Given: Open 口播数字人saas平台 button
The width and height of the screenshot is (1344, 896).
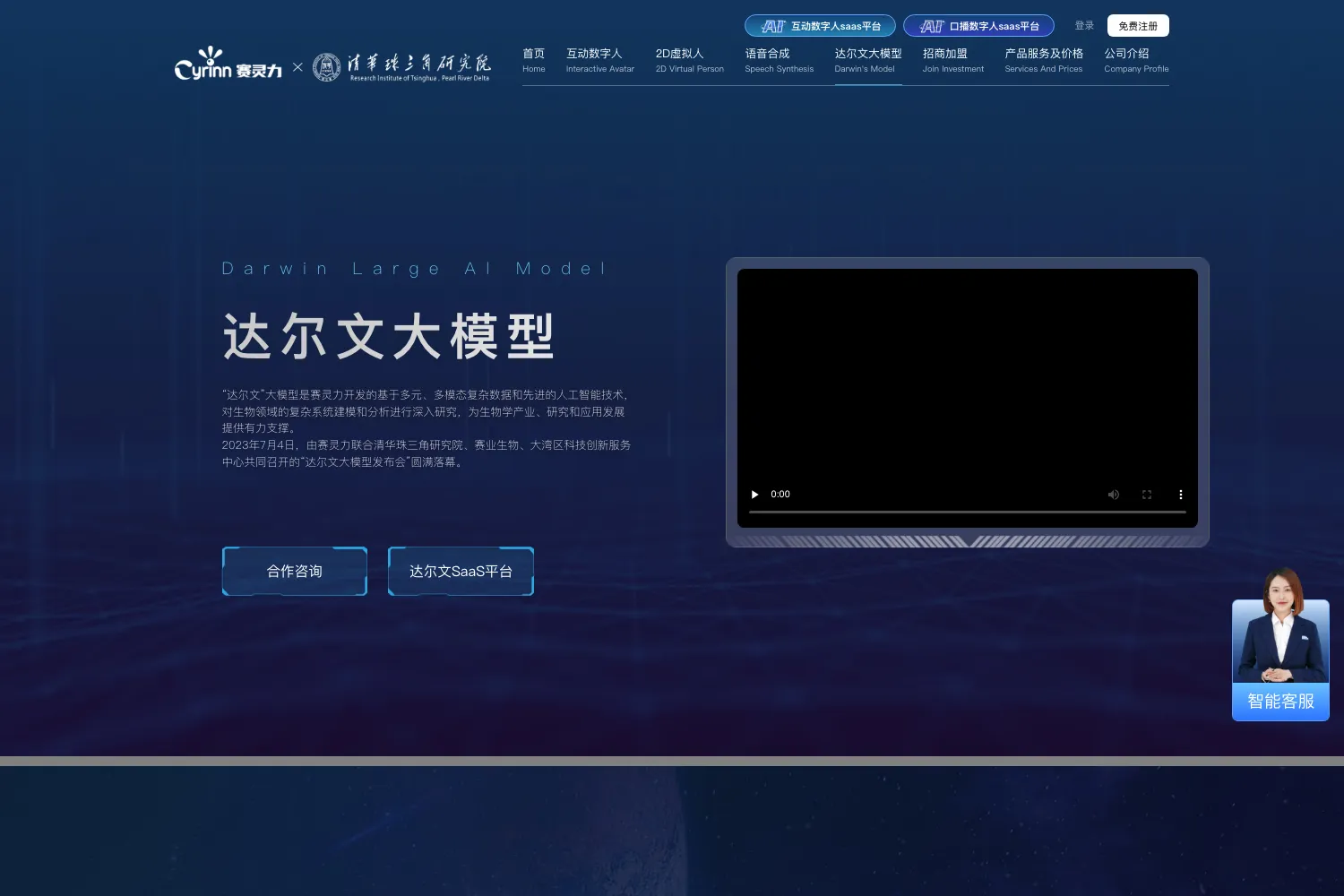Looking at the screenshot, I should click(x=978, y=26).
